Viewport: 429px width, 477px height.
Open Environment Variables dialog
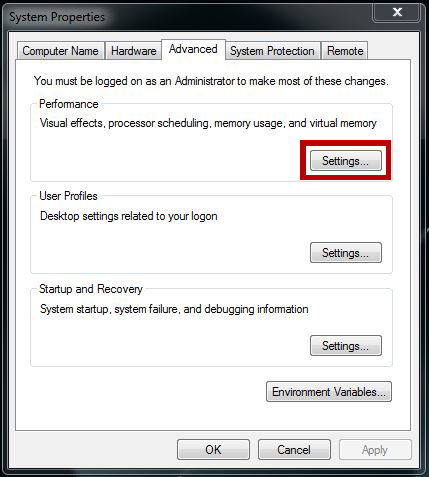(329, 392)
